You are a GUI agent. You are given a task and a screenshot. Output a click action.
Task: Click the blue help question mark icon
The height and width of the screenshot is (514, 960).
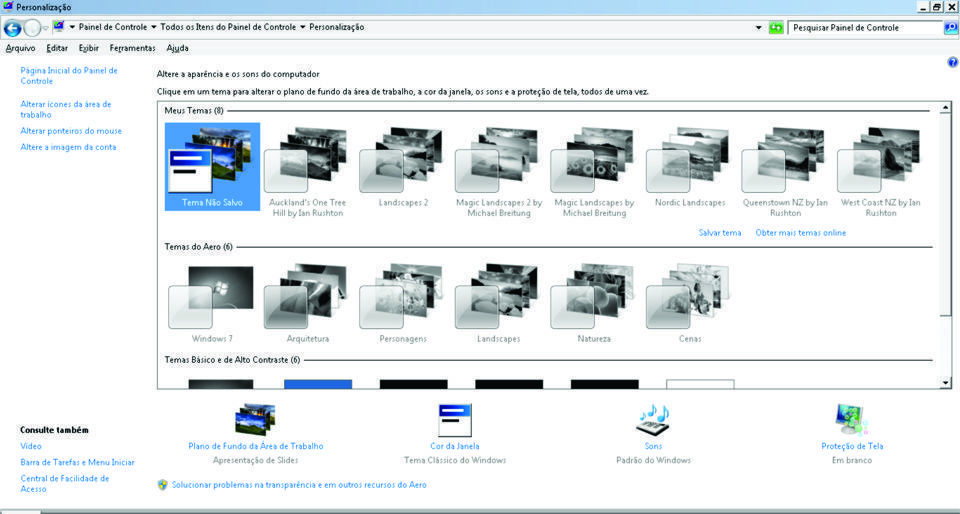coord(952,62)
